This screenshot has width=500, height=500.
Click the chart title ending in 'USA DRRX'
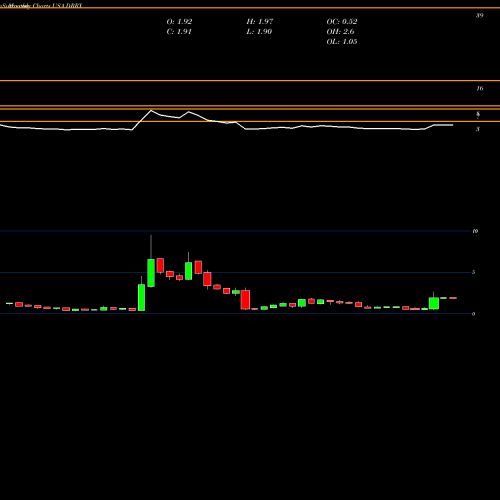[x=41, y=6]
